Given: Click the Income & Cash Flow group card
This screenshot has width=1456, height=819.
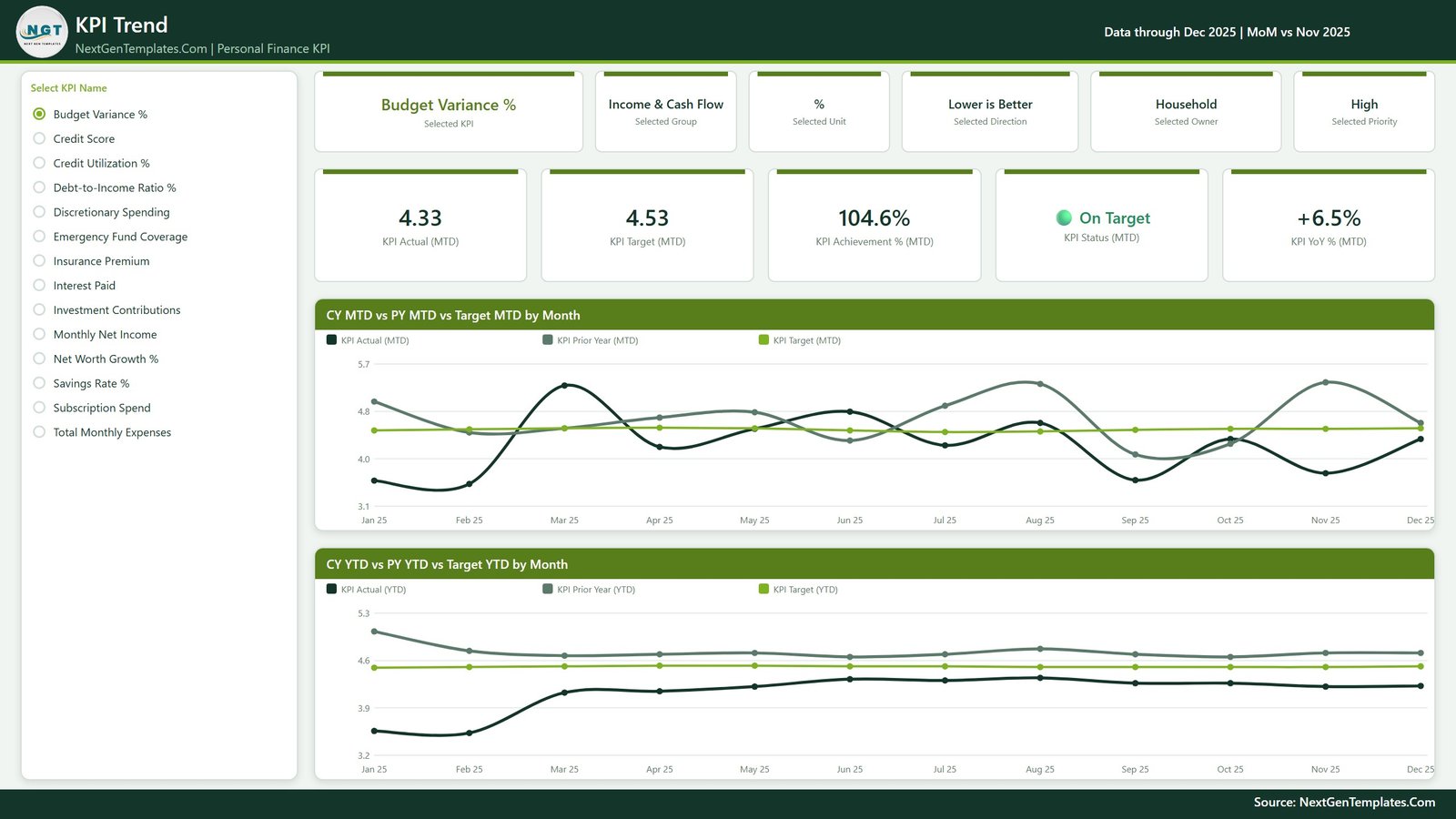Looking at the screenshot, I should 666,112.
